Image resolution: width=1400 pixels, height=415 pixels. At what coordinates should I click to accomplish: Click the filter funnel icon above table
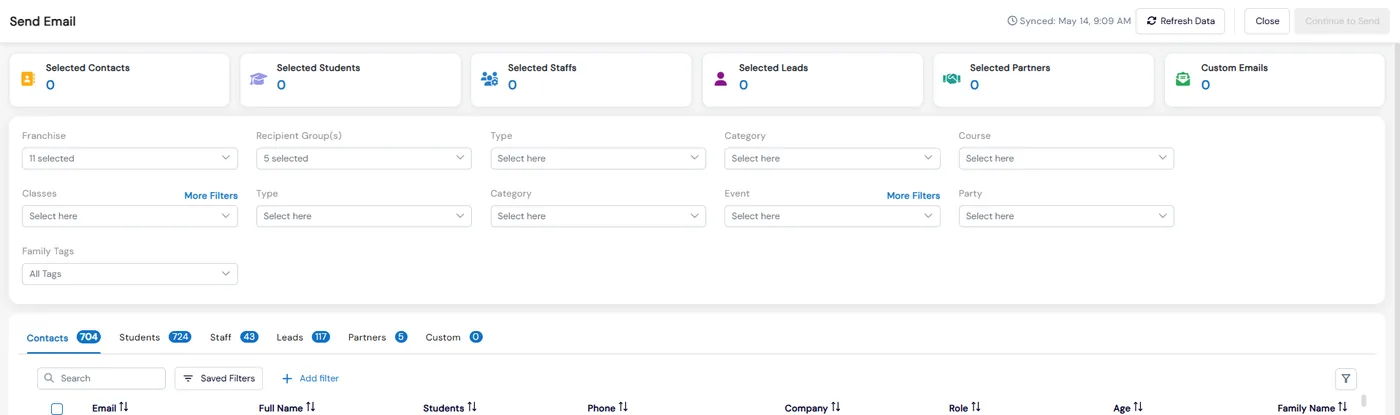1346,379
